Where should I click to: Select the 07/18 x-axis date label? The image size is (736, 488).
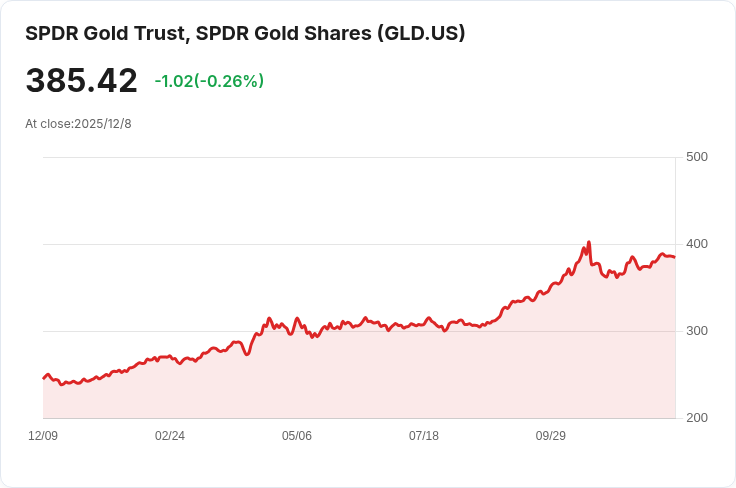424,436
